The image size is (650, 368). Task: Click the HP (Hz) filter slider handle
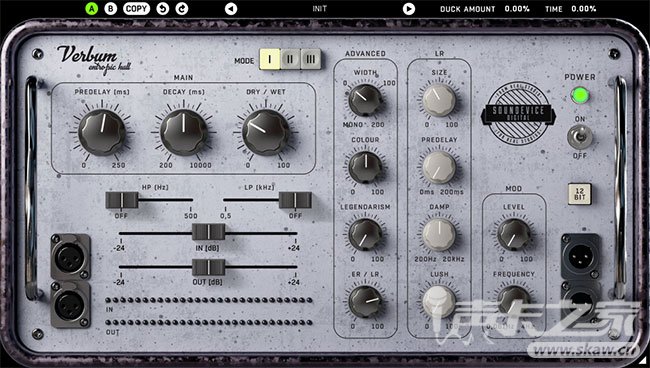pyautogui.click(x=122, y=200)
